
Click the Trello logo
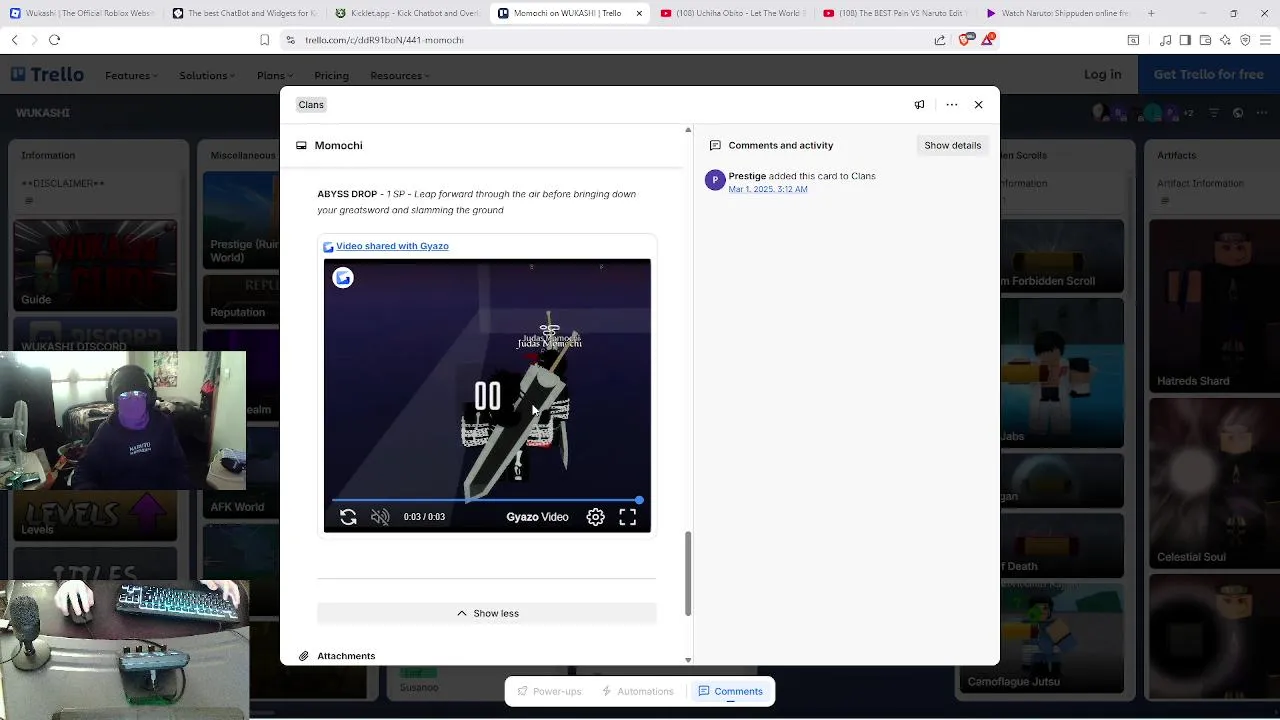pyautogui.click(x=47, y=75)
